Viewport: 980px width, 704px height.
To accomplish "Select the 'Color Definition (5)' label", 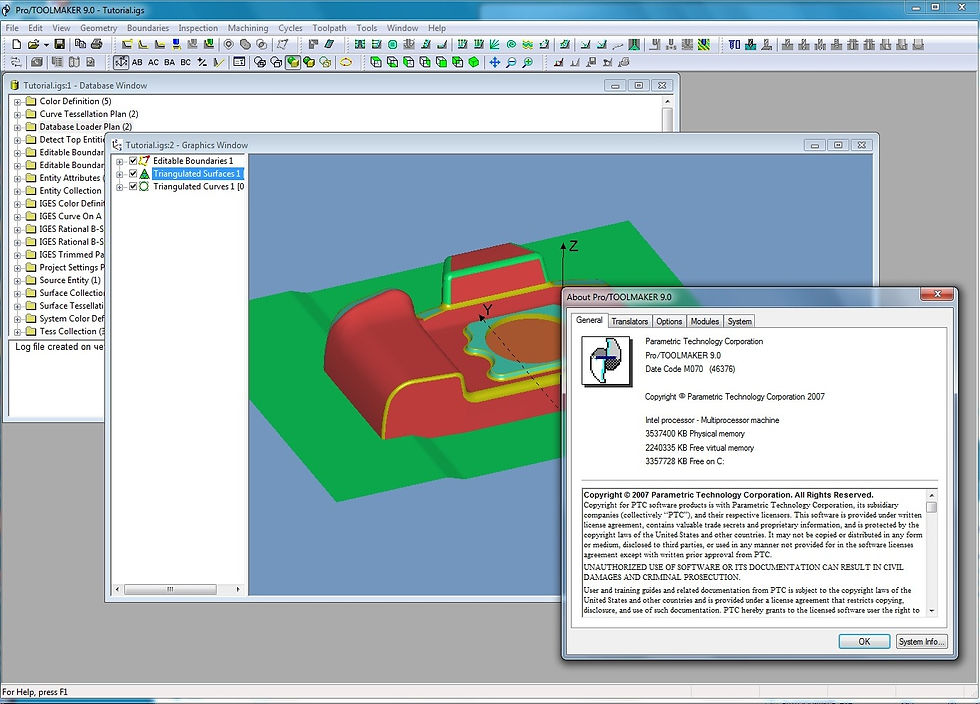I will [x=76, y=101].
